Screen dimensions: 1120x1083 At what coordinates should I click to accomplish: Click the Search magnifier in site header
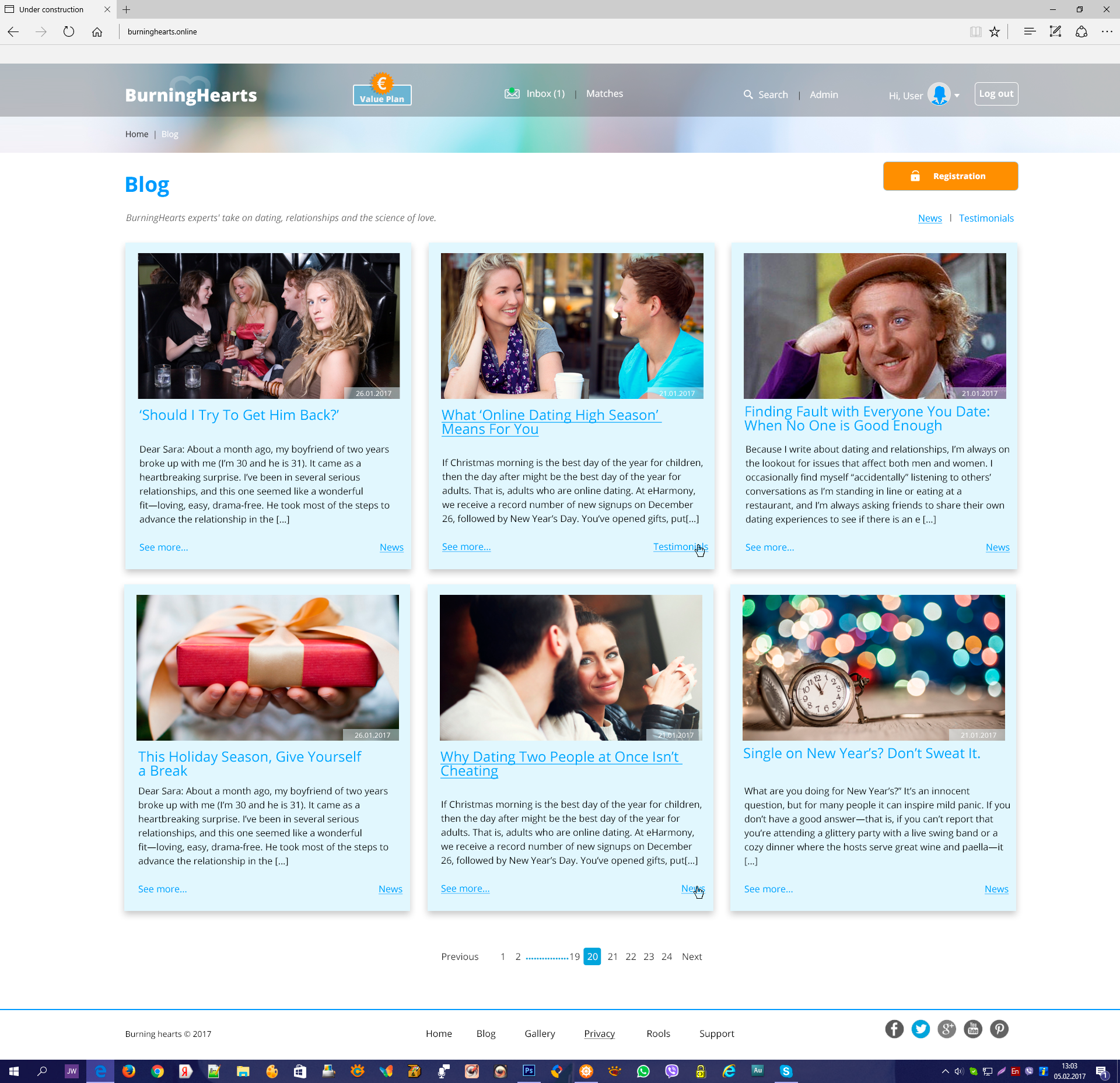click(748, 94)
